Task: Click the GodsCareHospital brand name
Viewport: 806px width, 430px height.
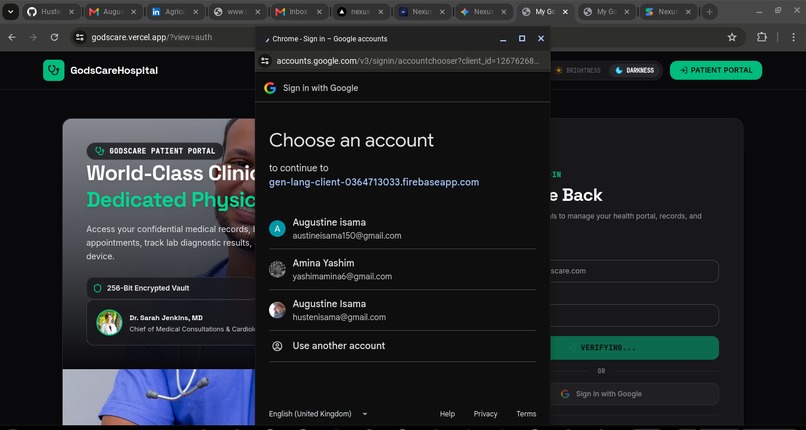Action: (114, 70)
